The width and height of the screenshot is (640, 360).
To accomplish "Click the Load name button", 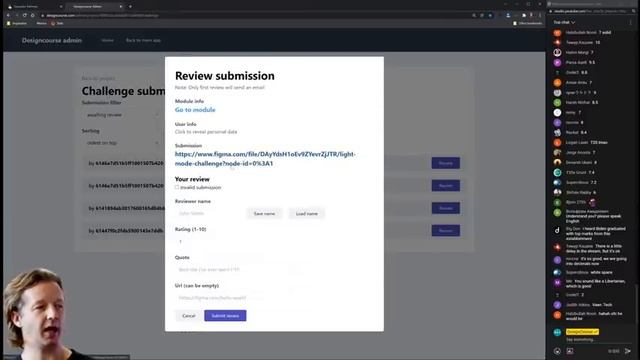I will 307,213.
